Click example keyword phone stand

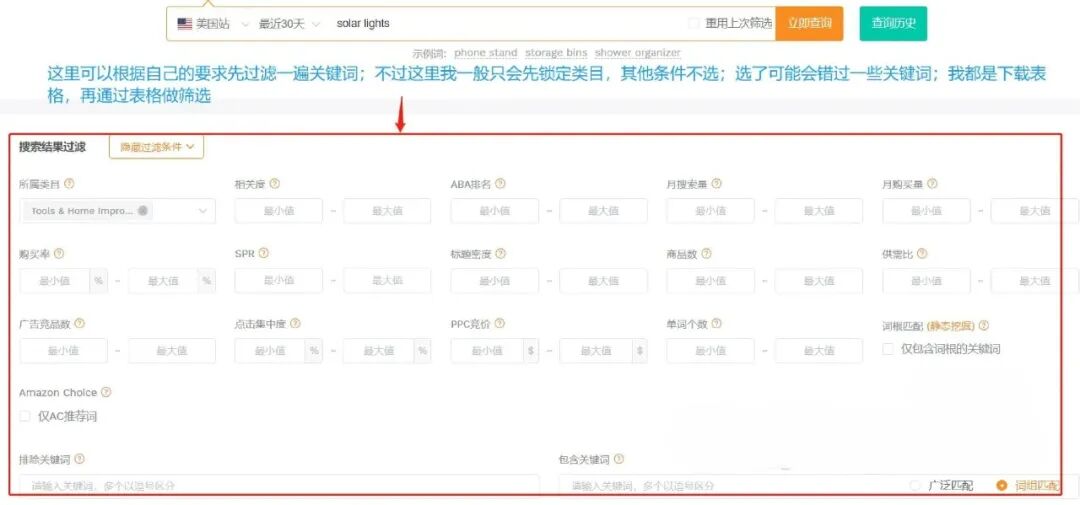(486, 53)
